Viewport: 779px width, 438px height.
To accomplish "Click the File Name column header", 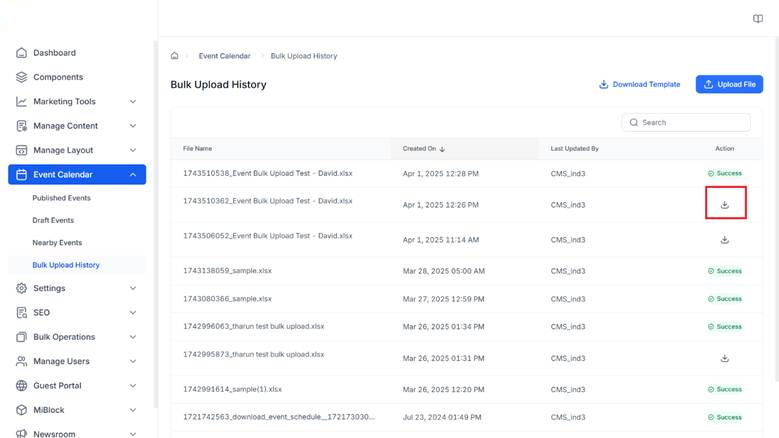I will click(x=197, y=148).
